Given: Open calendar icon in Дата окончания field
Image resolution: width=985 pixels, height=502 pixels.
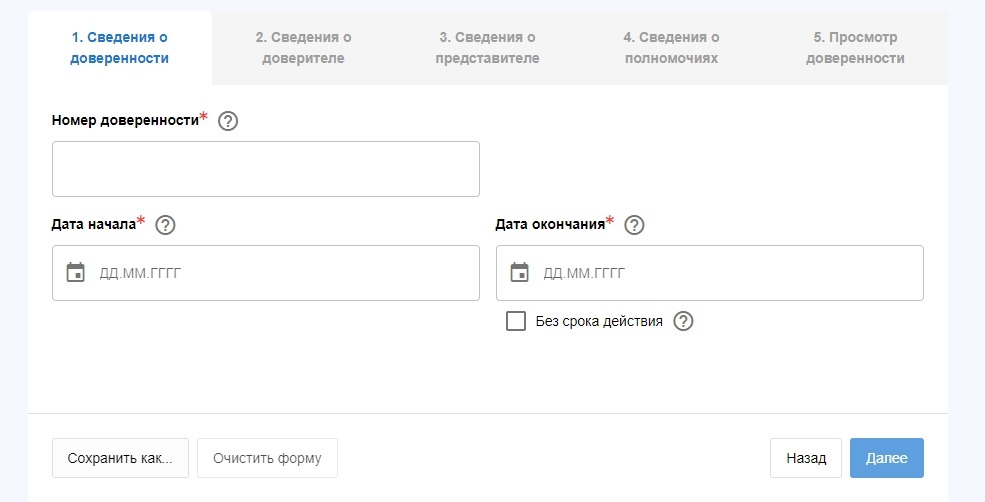Looking at the screenshot, I should pyautogui.click(x=520, y=273).
